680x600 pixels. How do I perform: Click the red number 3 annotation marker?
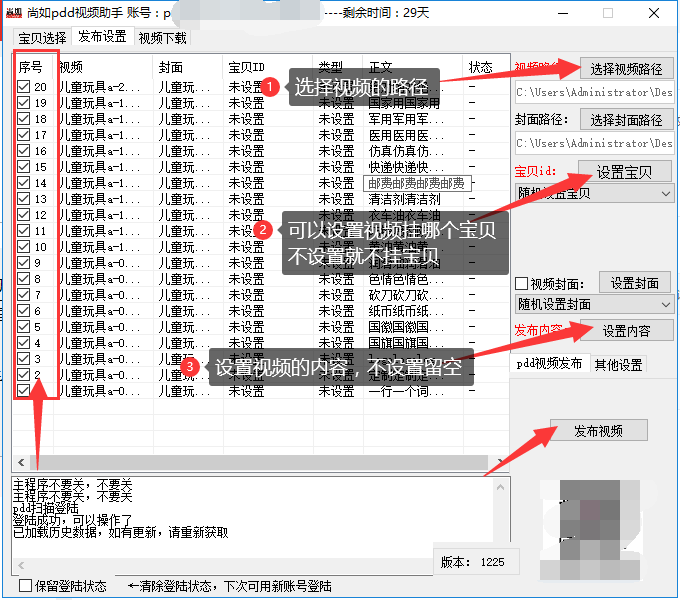[193, 367]
